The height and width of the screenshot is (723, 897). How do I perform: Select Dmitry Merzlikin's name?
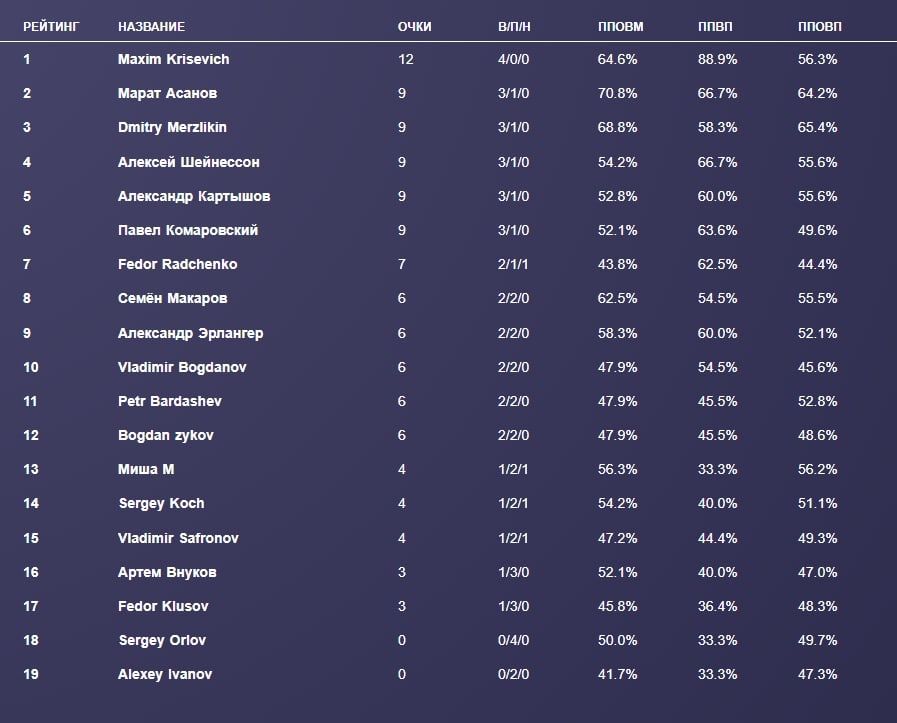pos(173,128)
